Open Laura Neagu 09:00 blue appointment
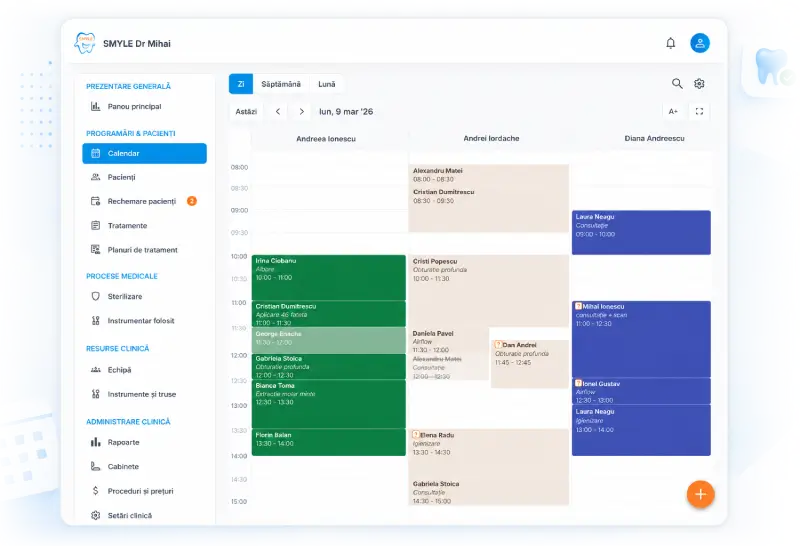The image size is (800, 546). point(641,232)
